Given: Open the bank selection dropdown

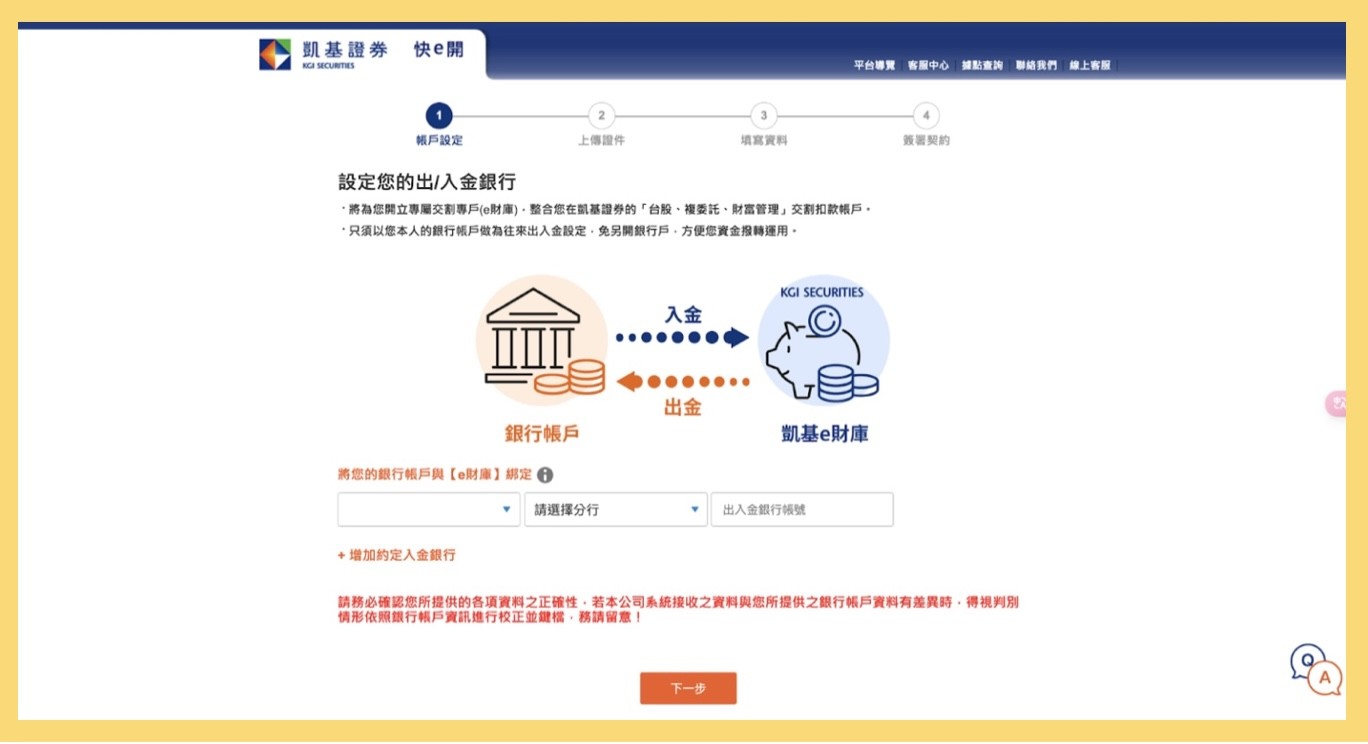Looking at the screenshot, I should [x=428, y=509].
